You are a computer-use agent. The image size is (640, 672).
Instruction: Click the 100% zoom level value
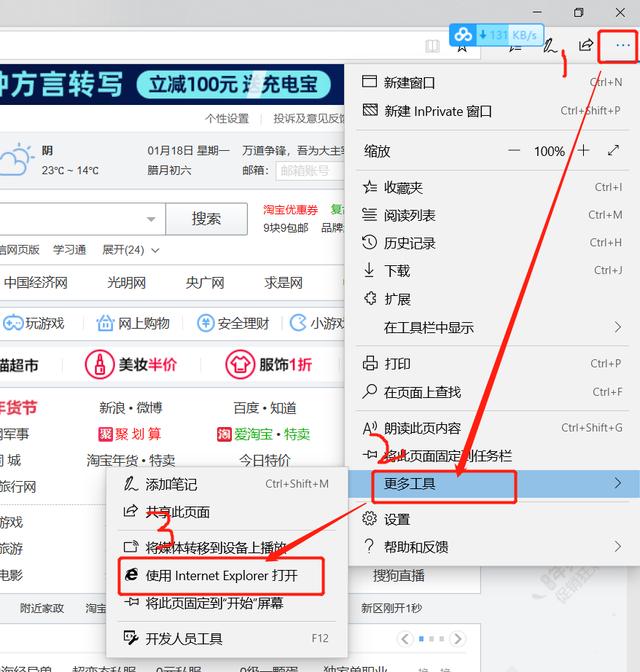pyautogui.click(x=549, y=151)
